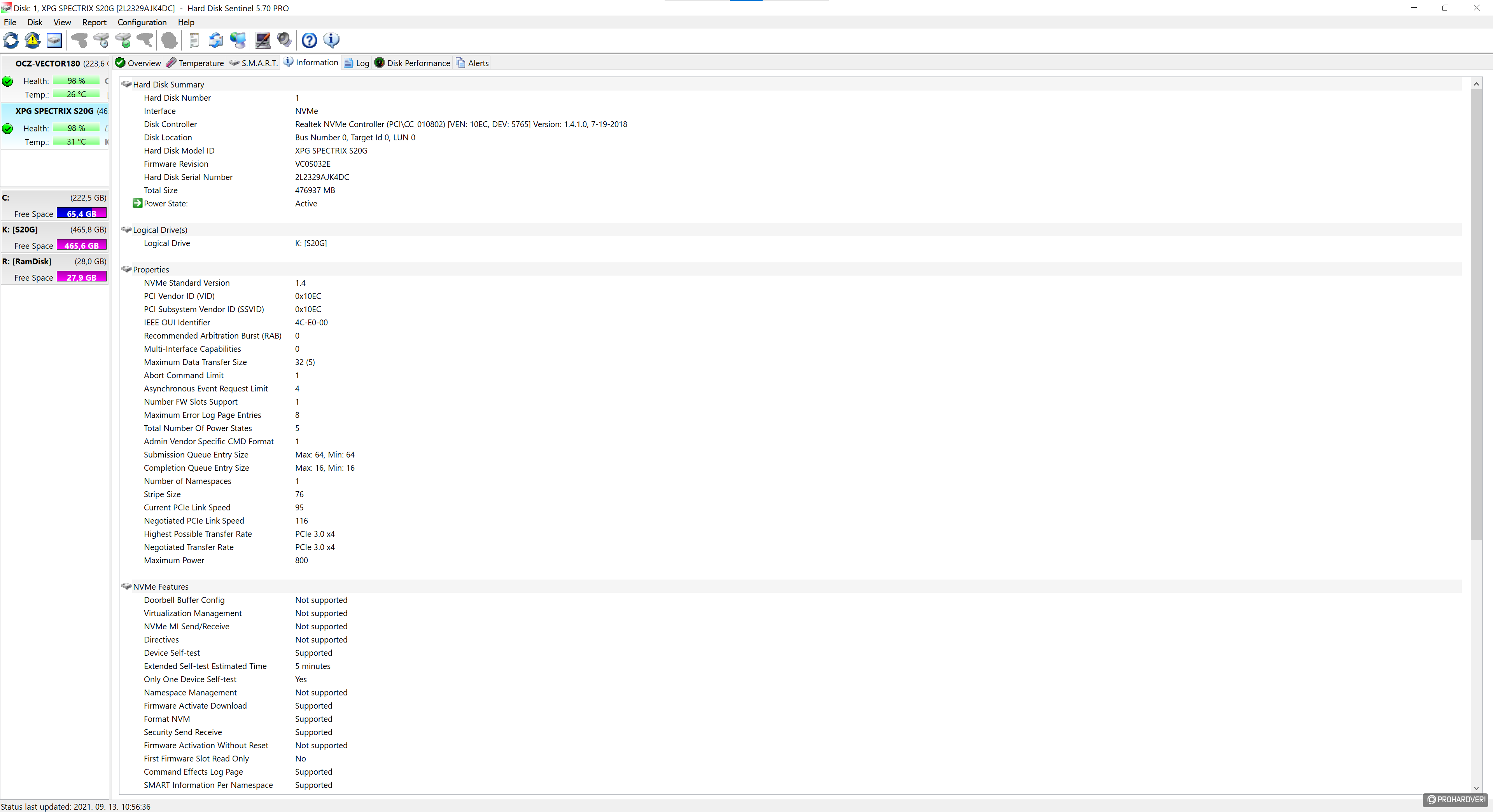Open the Configuration menu
Viewport: 1493px width, 812px height.
click(x=142, y=22)
